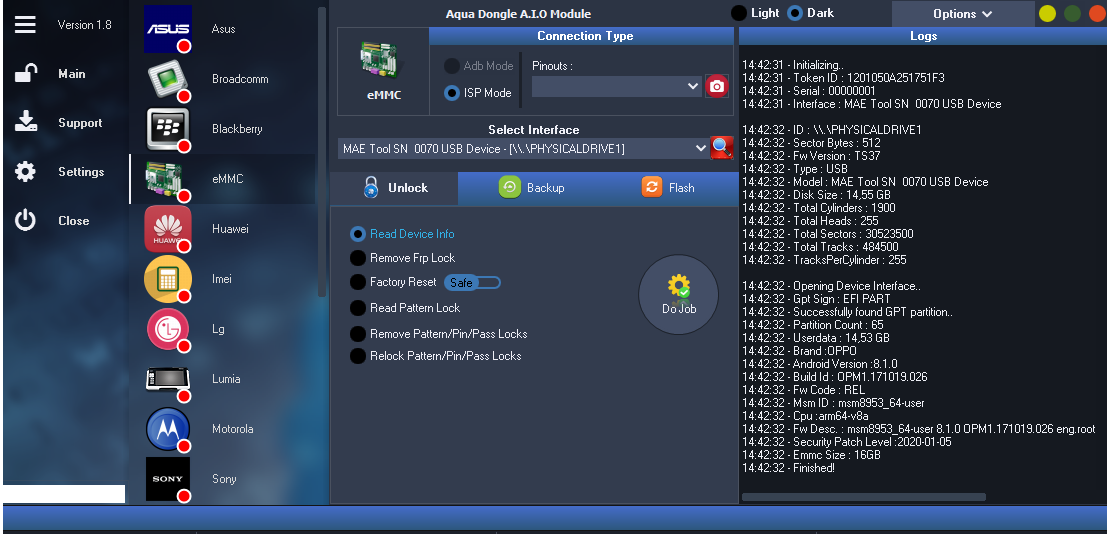1107x534 pixels.
Task: Click the Close menu item
Action: pos(73,220)
